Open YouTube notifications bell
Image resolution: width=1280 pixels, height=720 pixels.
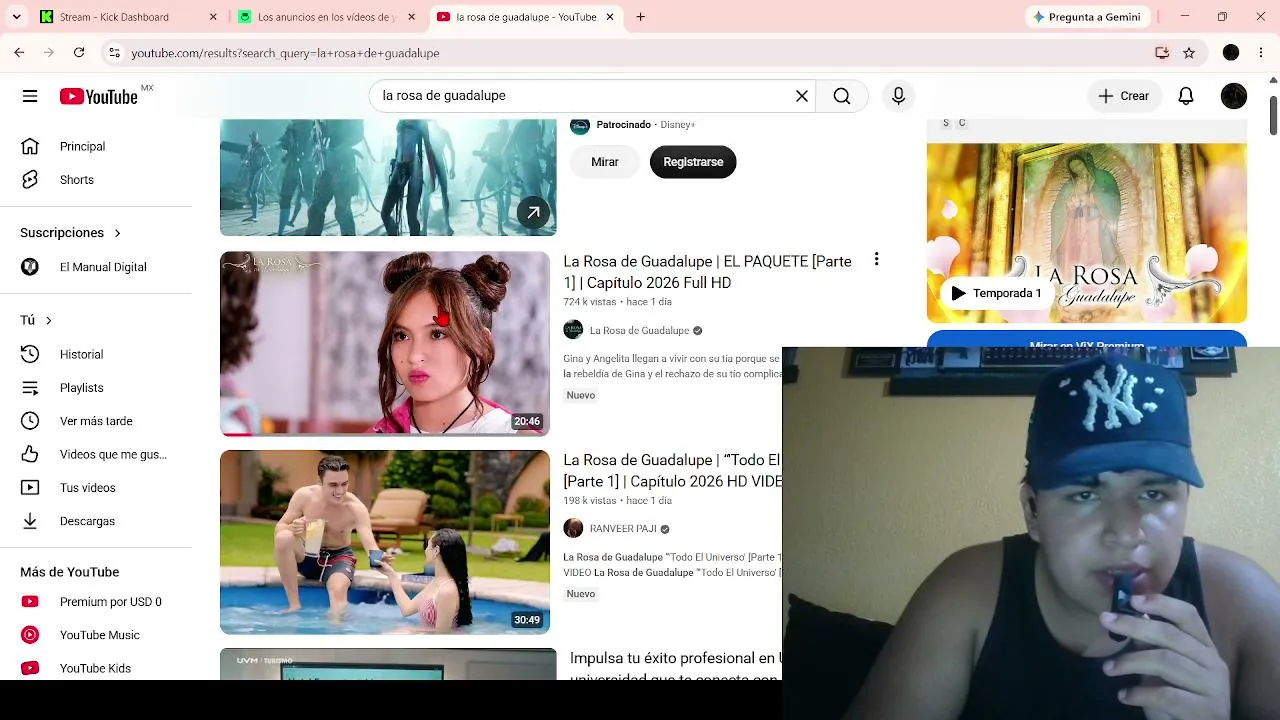click(x=1186, y=96)
